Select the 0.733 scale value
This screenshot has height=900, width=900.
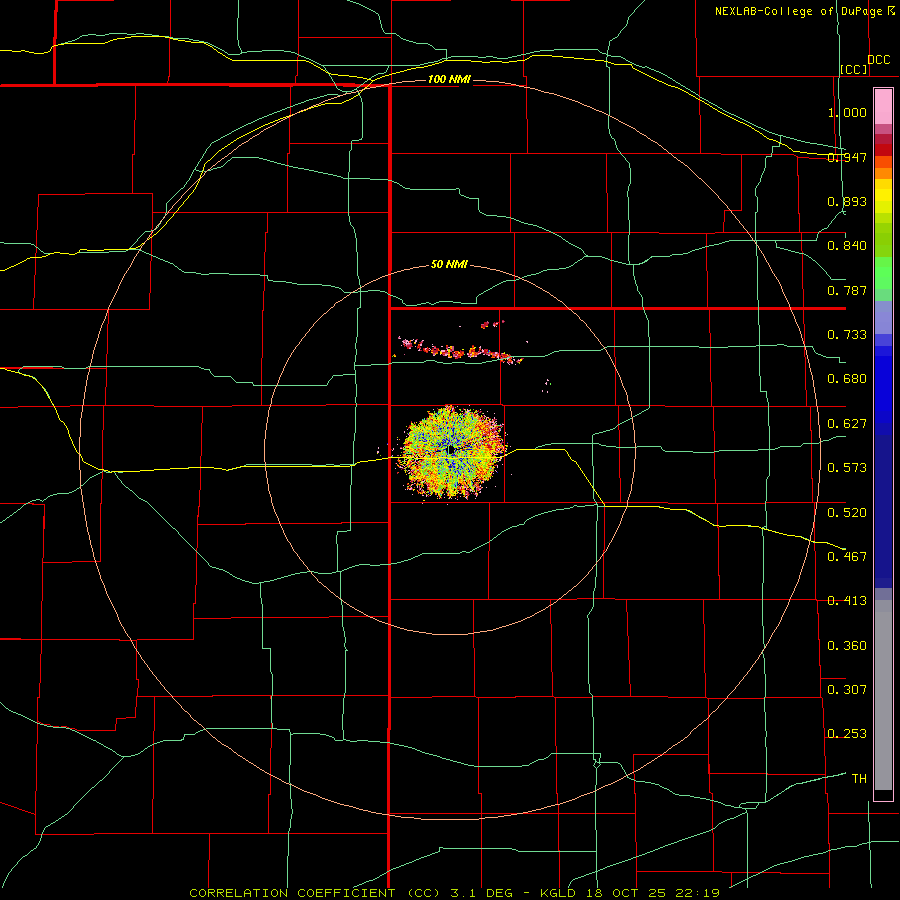coord(847,335)
